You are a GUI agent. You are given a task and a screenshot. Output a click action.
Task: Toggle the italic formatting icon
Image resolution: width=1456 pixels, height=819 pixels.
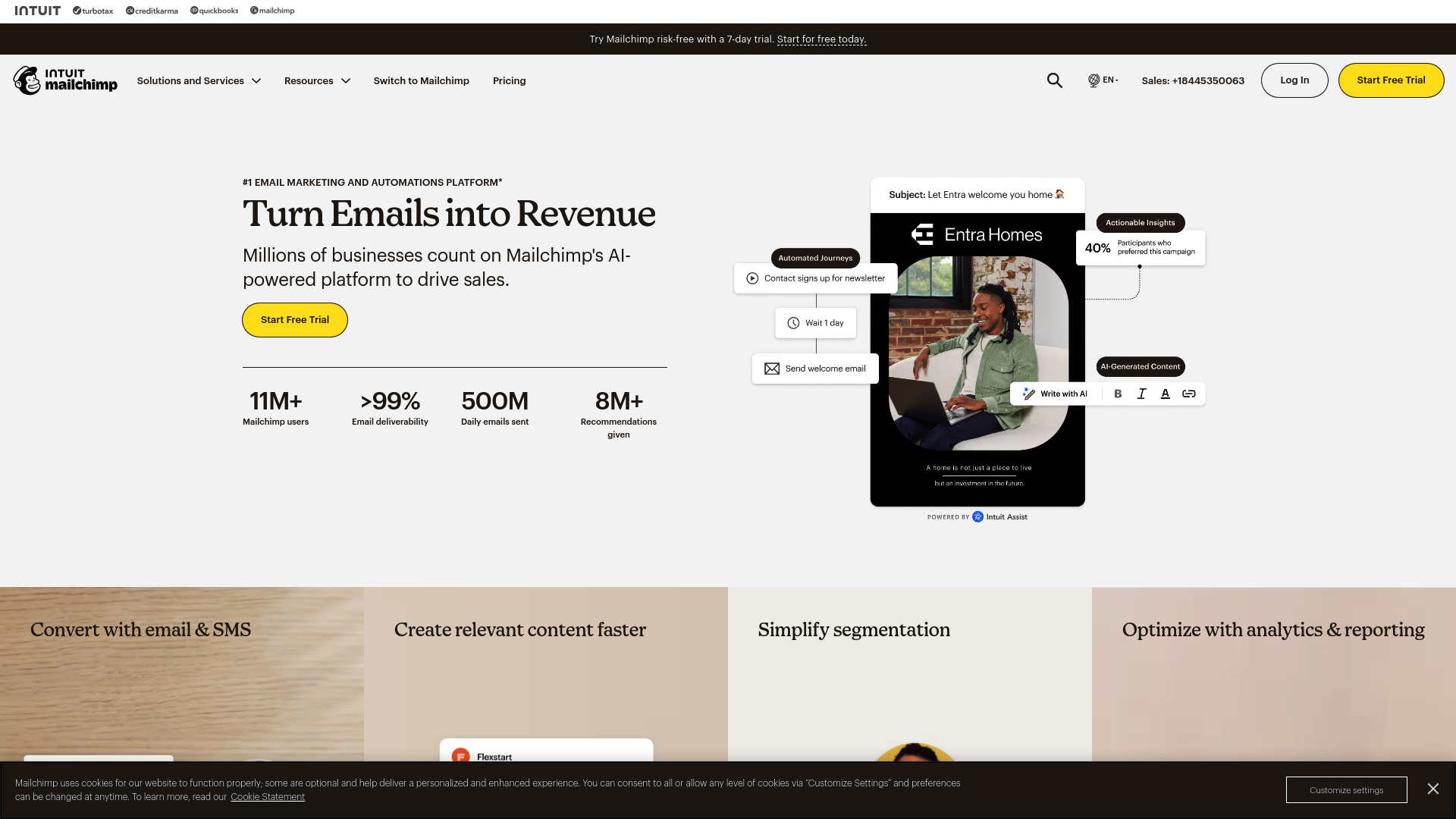[1141, 394]
